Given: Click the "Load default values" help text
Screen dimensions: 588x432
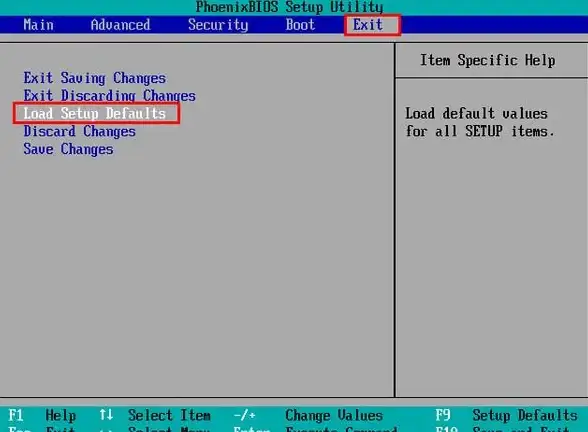Looking at the screenshot, I should pos(476,113).
